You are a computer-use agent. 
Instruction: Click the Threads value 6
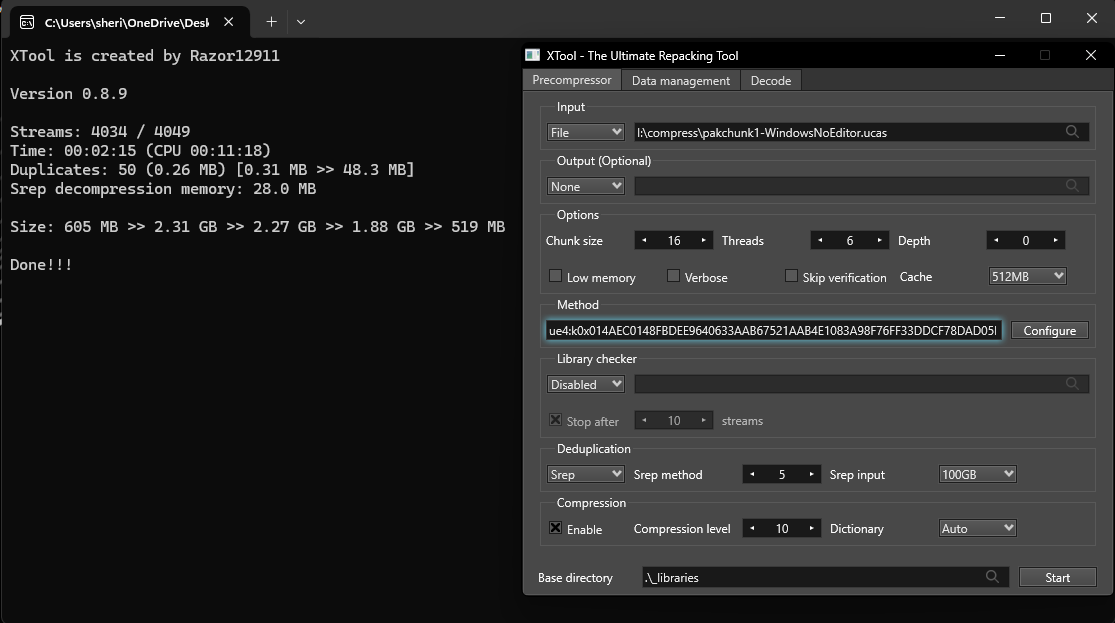(850, 240)
